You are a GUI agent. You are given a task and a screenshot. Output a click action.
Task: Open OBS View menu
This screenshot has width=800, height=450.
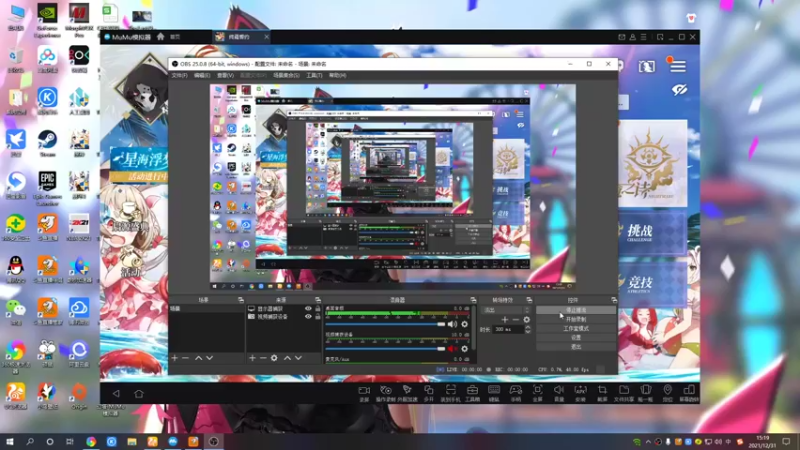click(x=225, y=76)
